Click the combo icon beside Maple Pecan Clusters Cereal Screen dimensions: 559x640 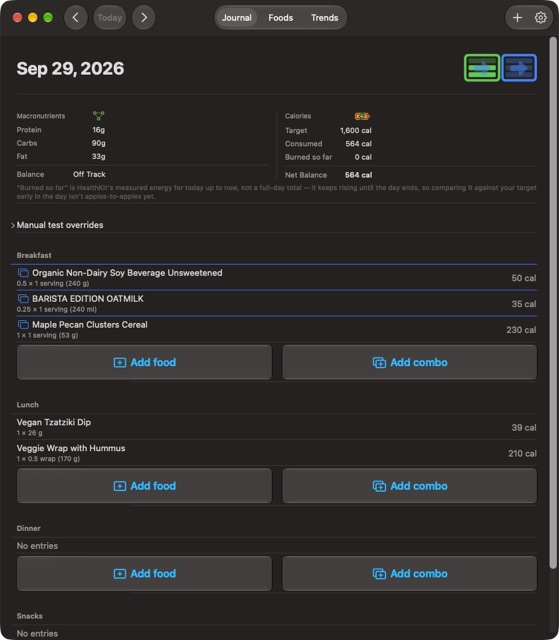(x=23, y=325)
